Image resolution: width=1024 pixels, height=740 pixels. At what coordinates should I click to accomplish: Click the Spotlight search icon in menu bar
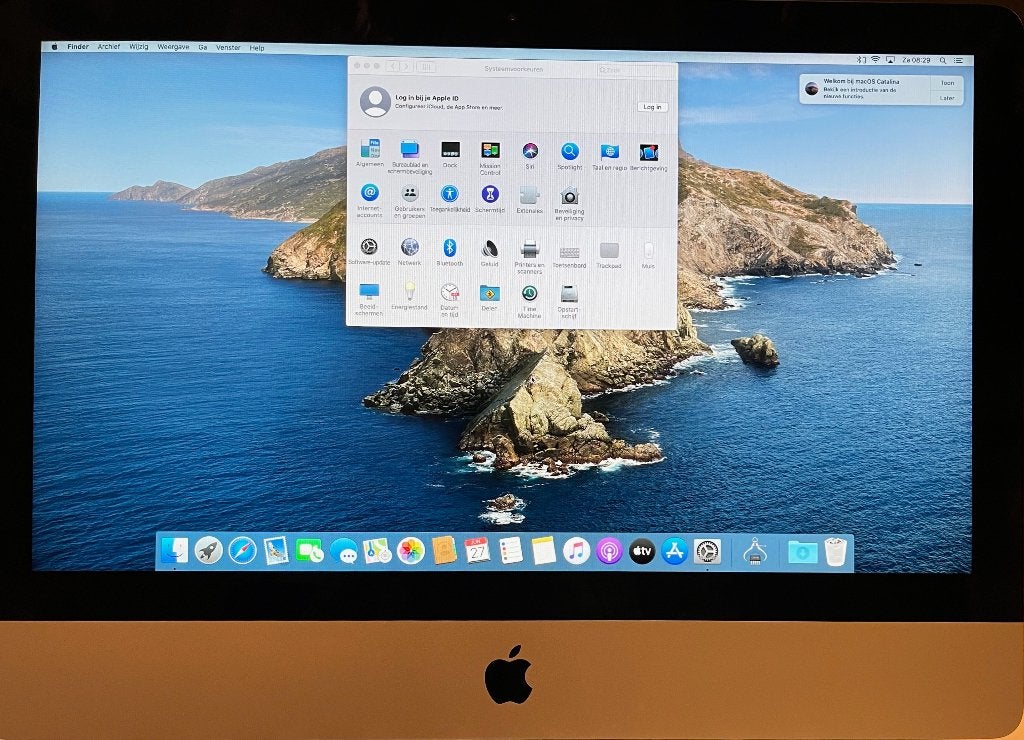(942, 60)
